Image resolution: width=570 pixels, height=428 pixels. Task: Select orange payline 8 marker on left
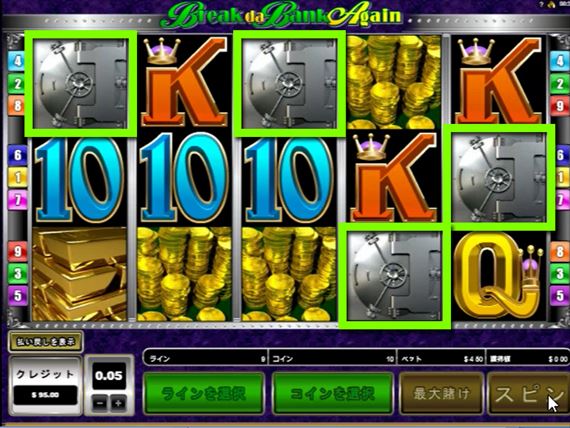coord(17,105)
